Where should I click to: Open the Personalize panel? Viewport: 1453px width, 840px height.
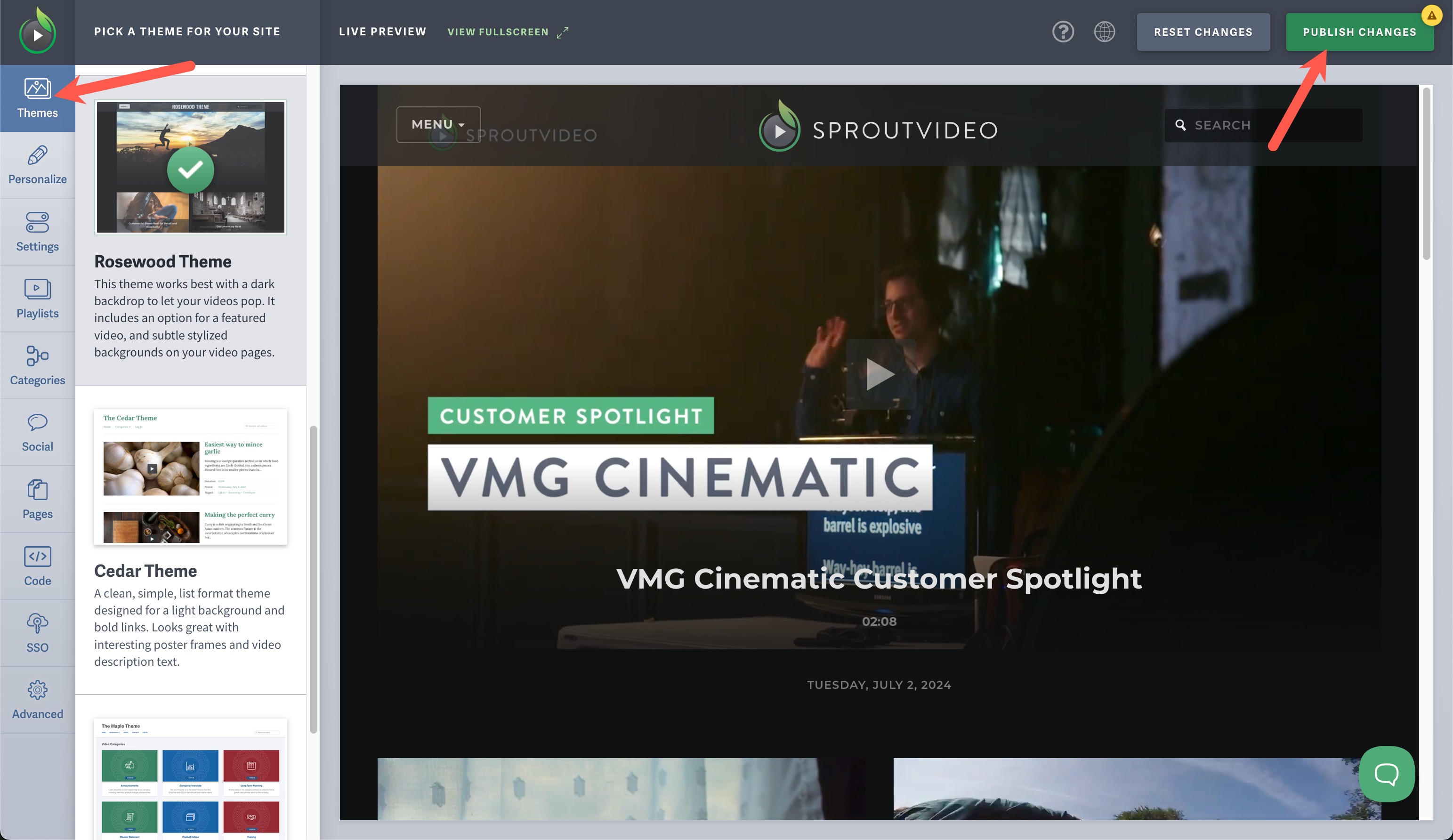click(x=37, y=165)
